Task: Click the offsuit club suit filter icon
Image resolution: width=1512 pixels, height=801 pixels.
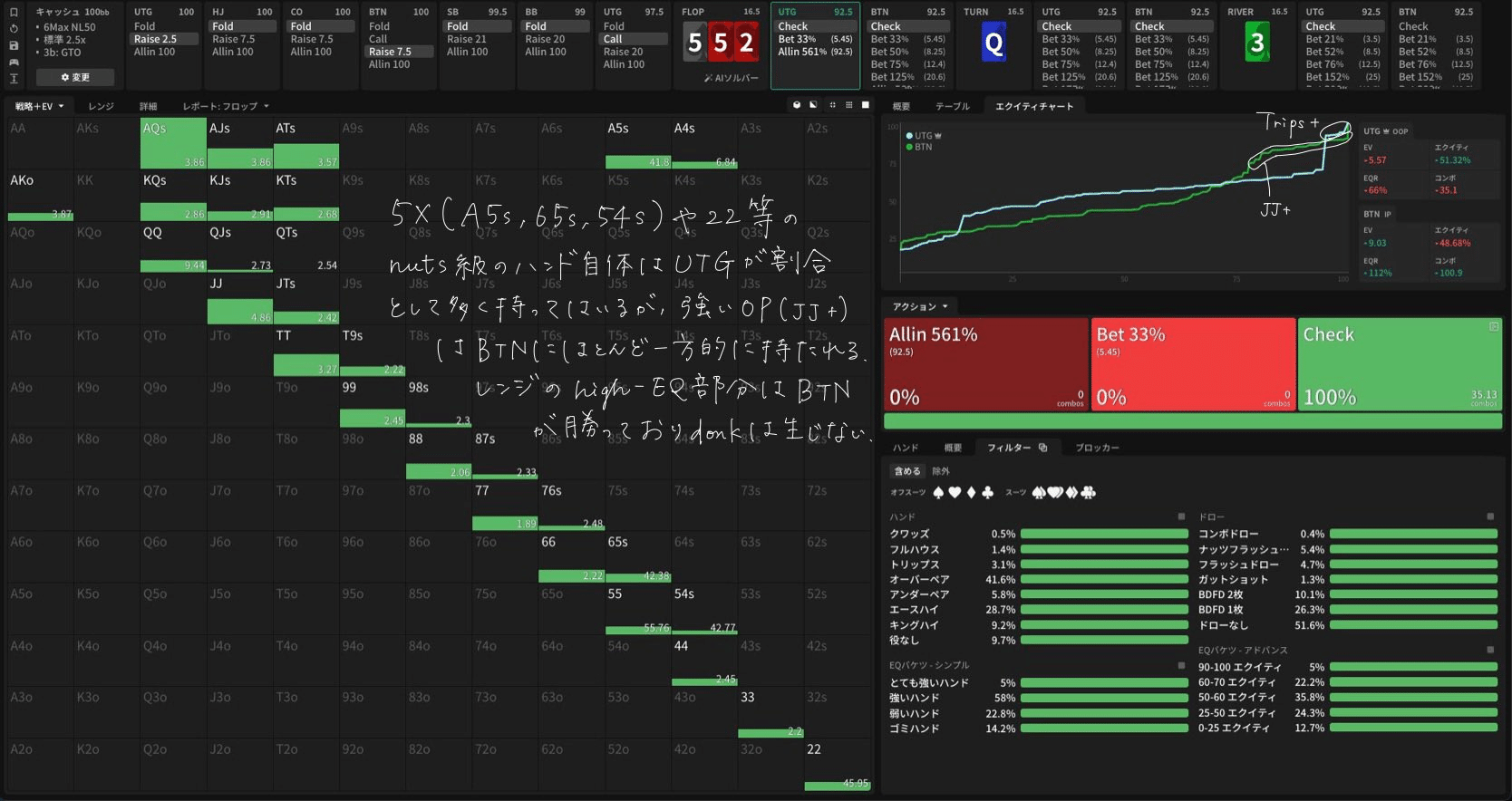Action: (987, 492)
